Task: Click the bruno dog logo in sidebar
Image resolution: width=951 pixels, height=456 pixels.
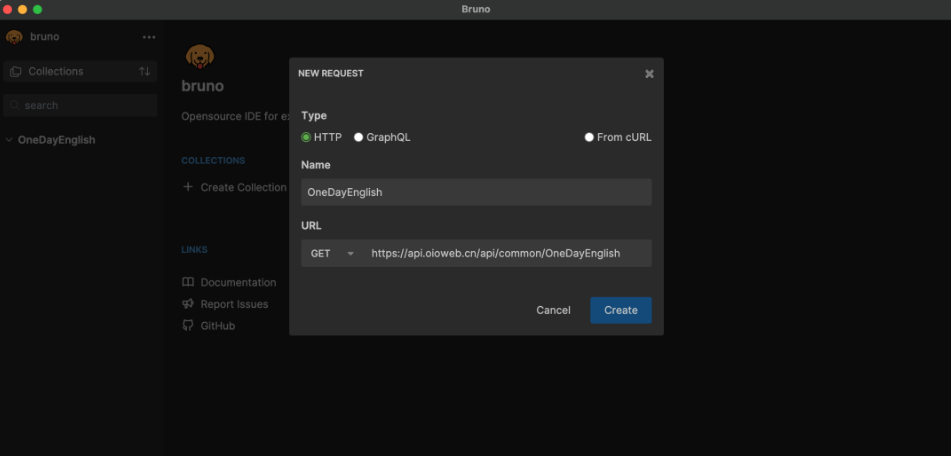Action: click(x=15, y=37)
